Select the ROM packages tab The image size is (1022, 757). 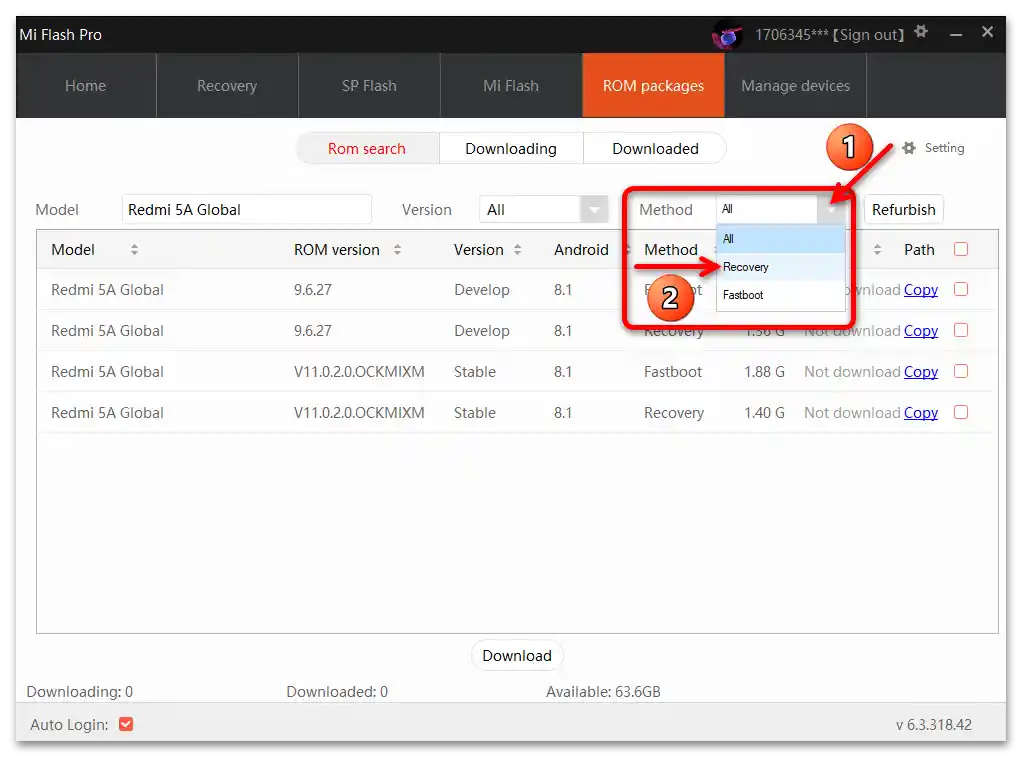pos(653,85)
